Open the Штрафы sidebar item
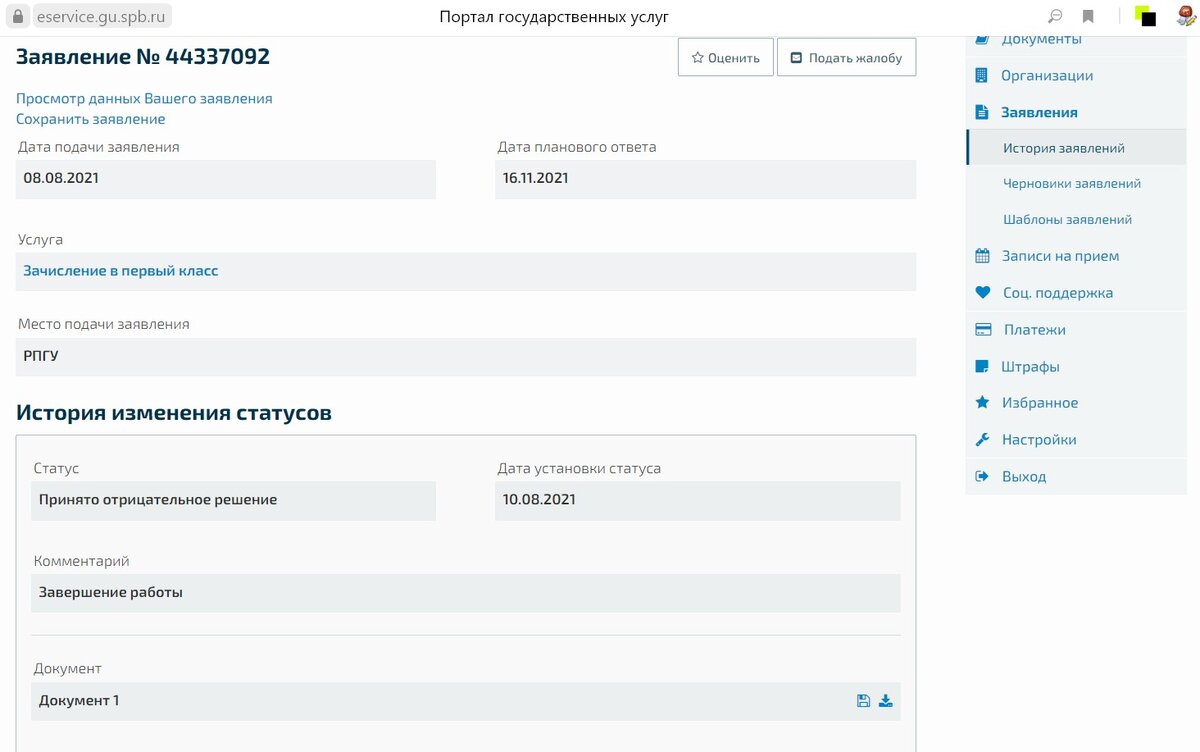Viewport: 1200px width, 752px height. click(1030, 367)
